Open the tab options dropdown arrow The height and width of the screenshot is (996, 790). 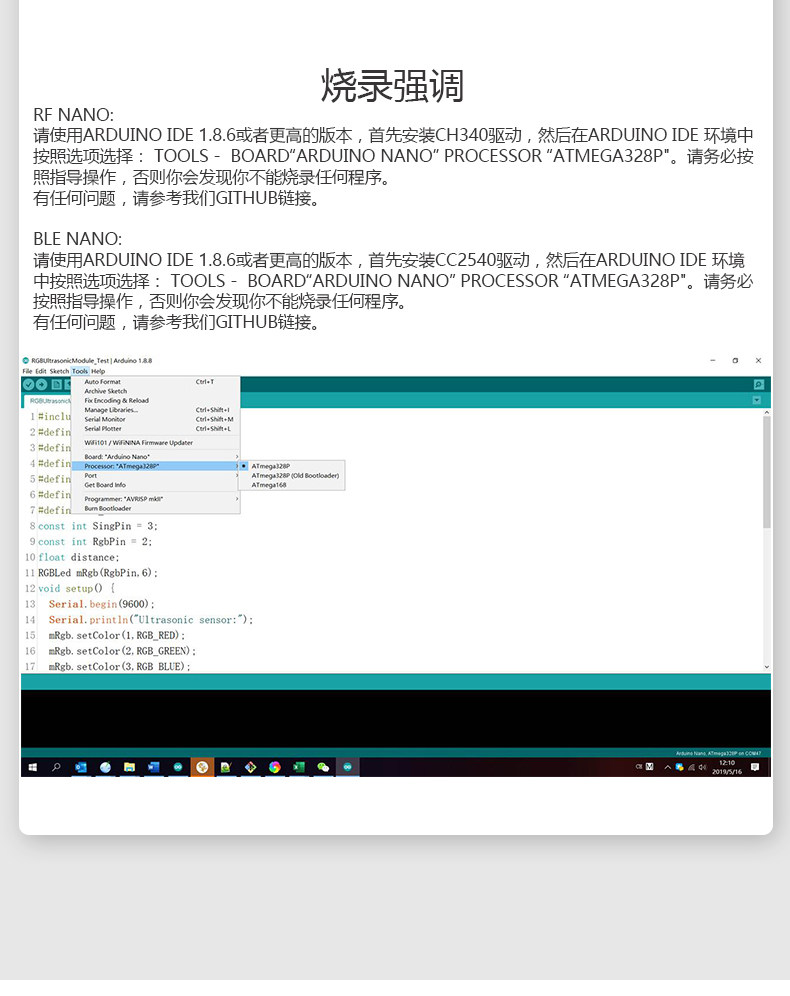tap(757, 401)
